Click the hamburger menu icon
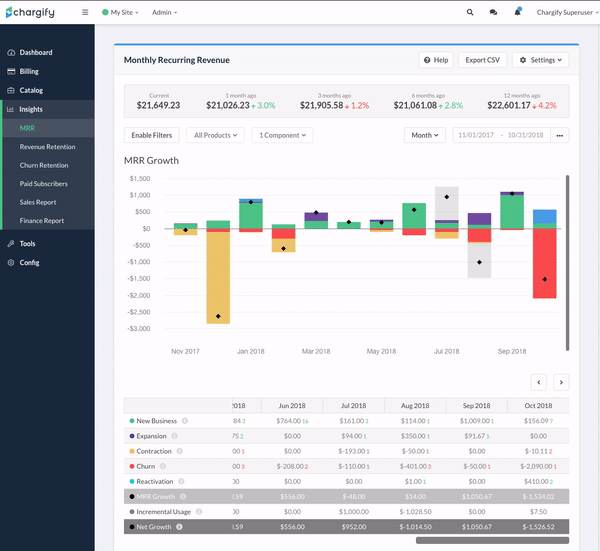The image size is (600, 551). [85, 13]
